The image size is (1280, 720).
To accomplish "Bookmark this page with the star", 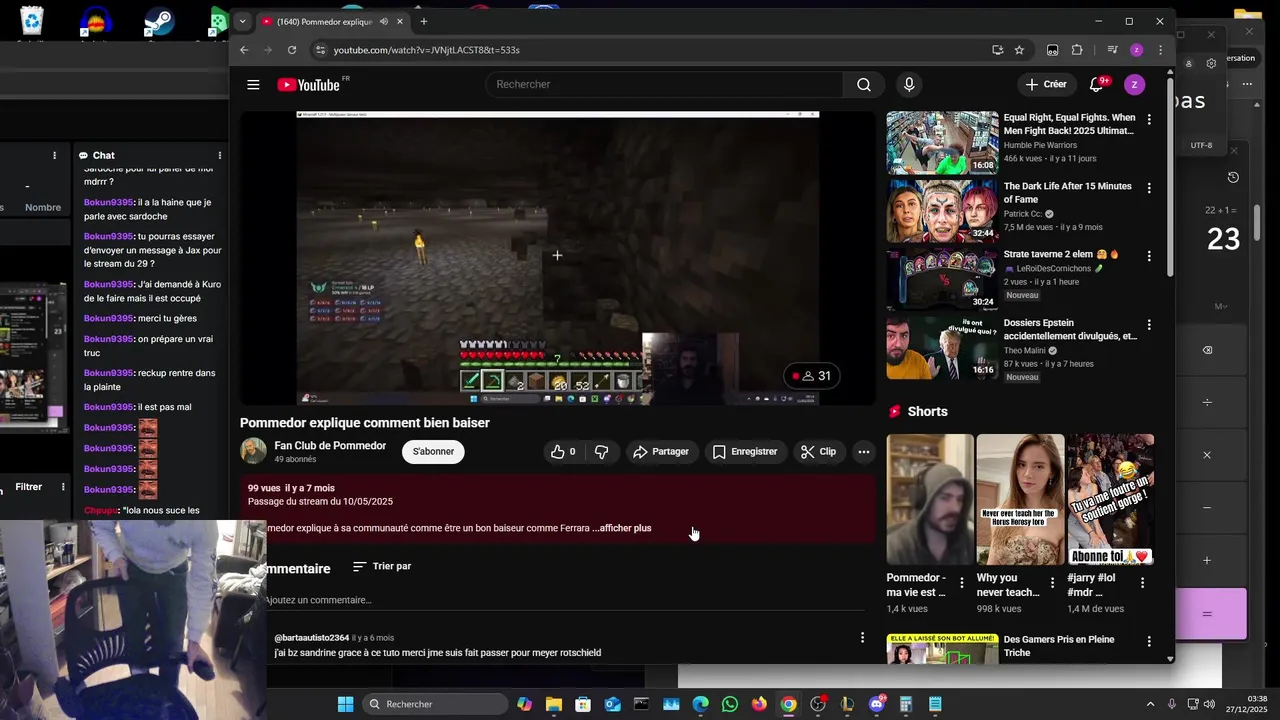I will (x=1019, y=50).
